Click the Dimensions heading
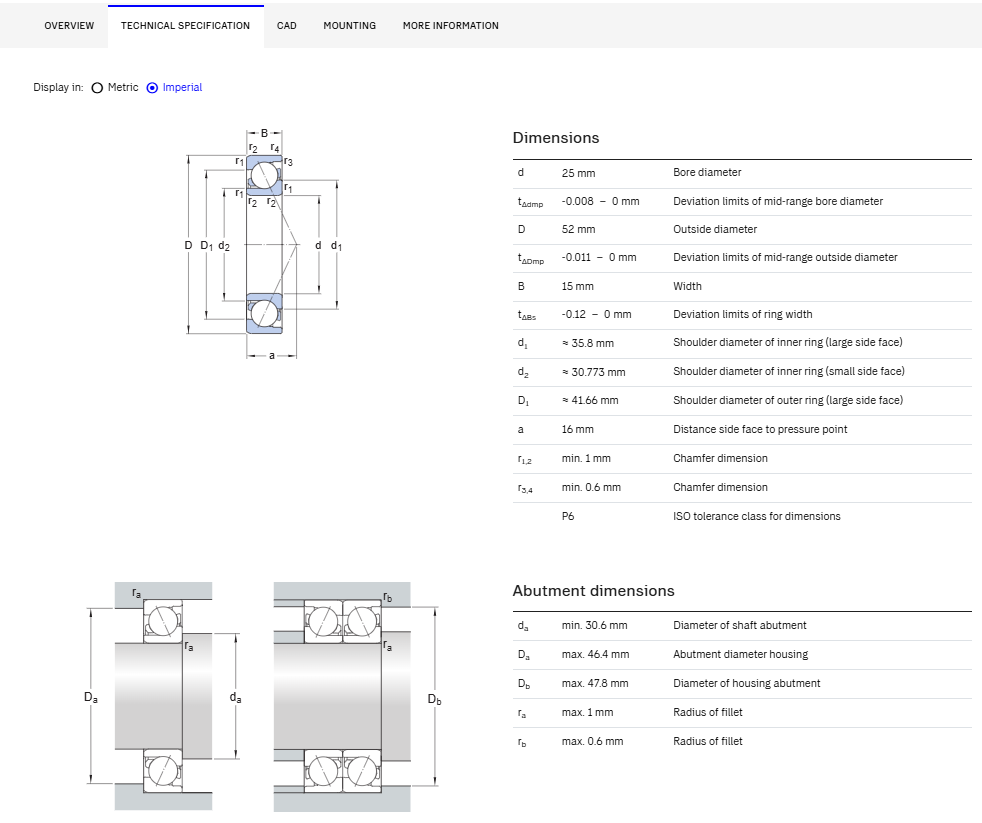The width and height of the screenshot is (982, 823). click(x=556, y=138)
